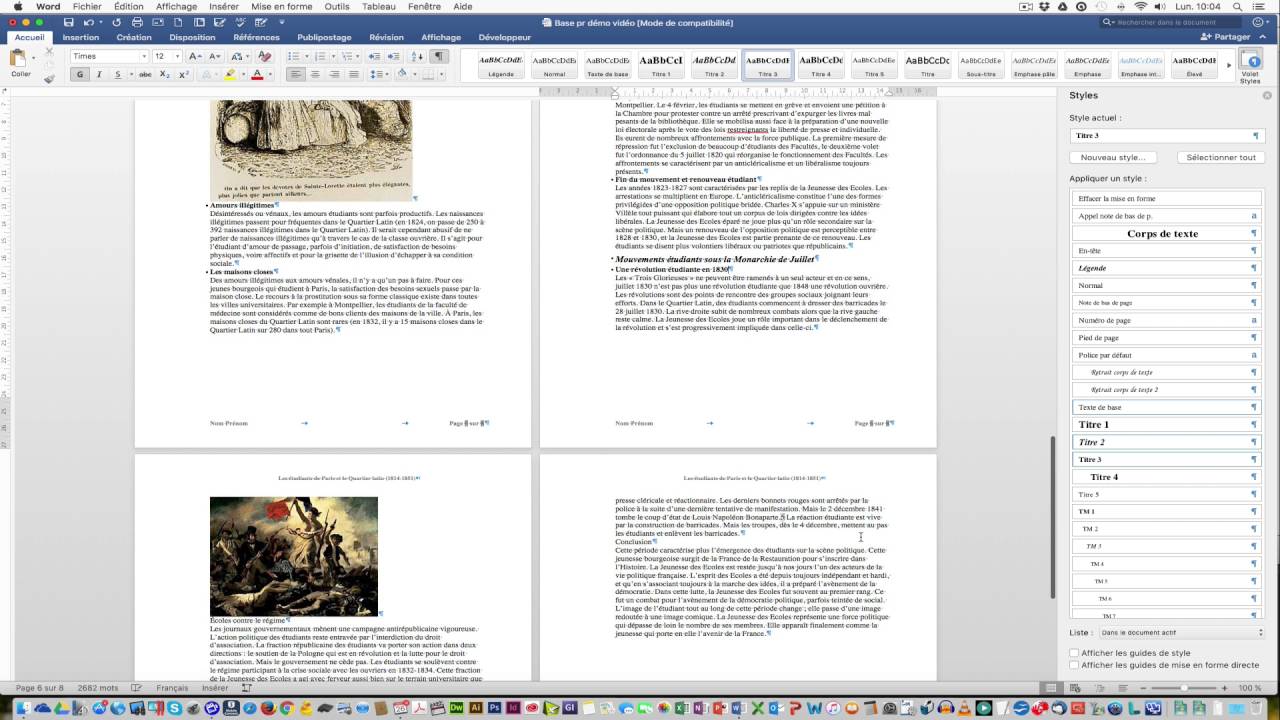Screen dimensions: 1280x720
Task: Start a numbered list
Action: coord(322,56)
